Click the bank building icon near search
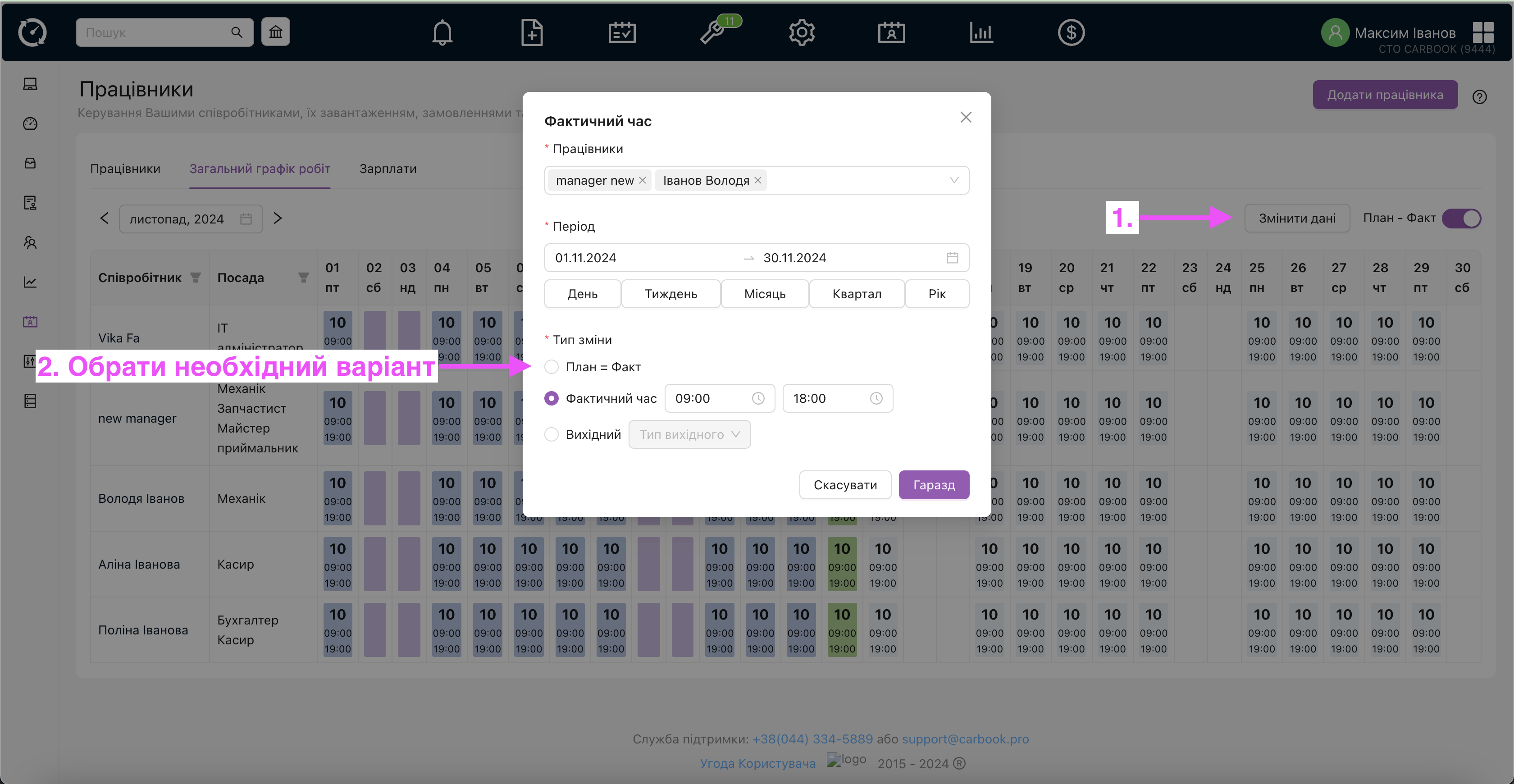Viewport: 1514px width, 784px height. tap(276, 32)
